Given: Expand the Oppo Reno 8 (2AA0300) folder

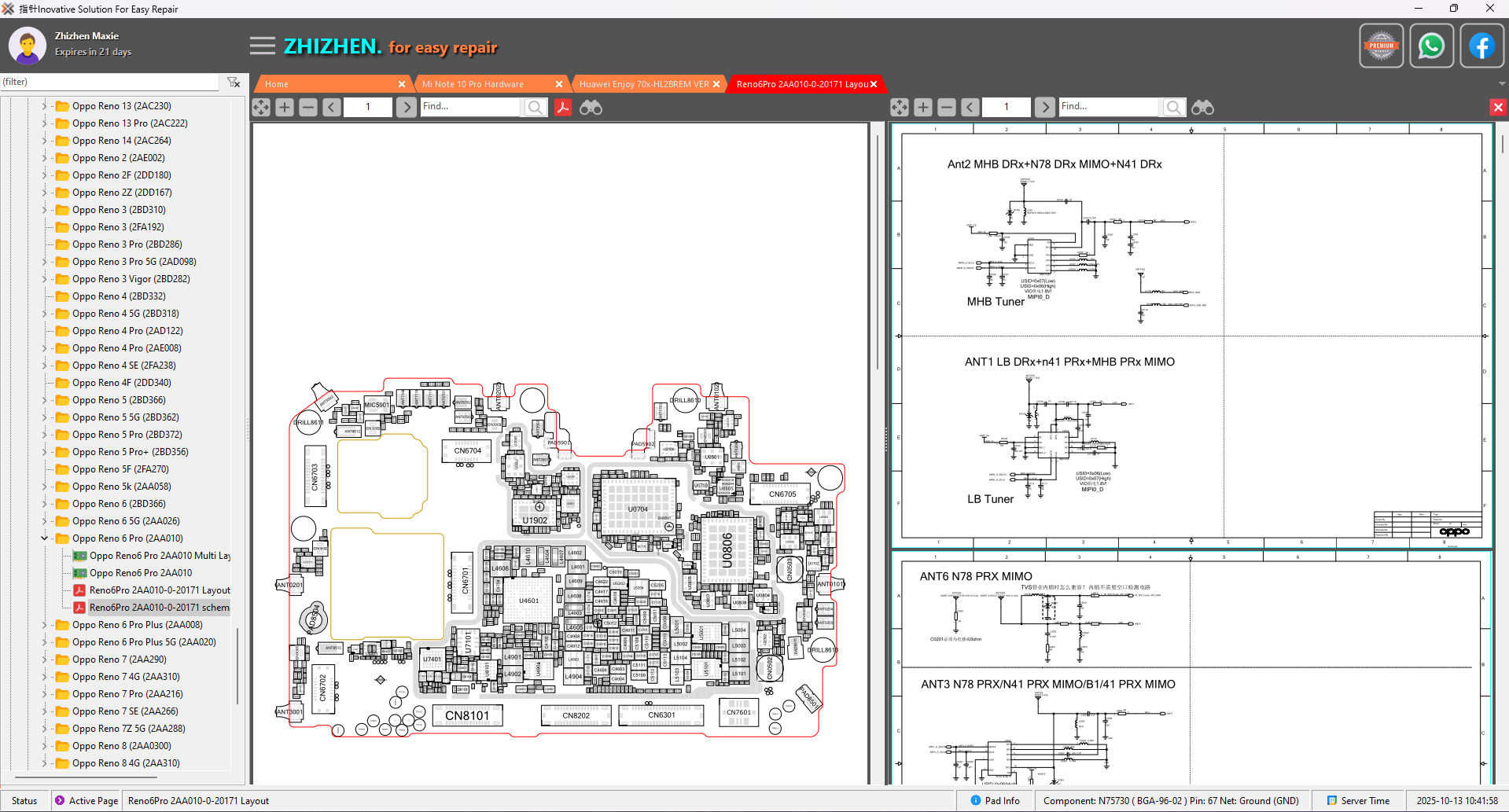Looking at the screenshot, I should (44, 746).
